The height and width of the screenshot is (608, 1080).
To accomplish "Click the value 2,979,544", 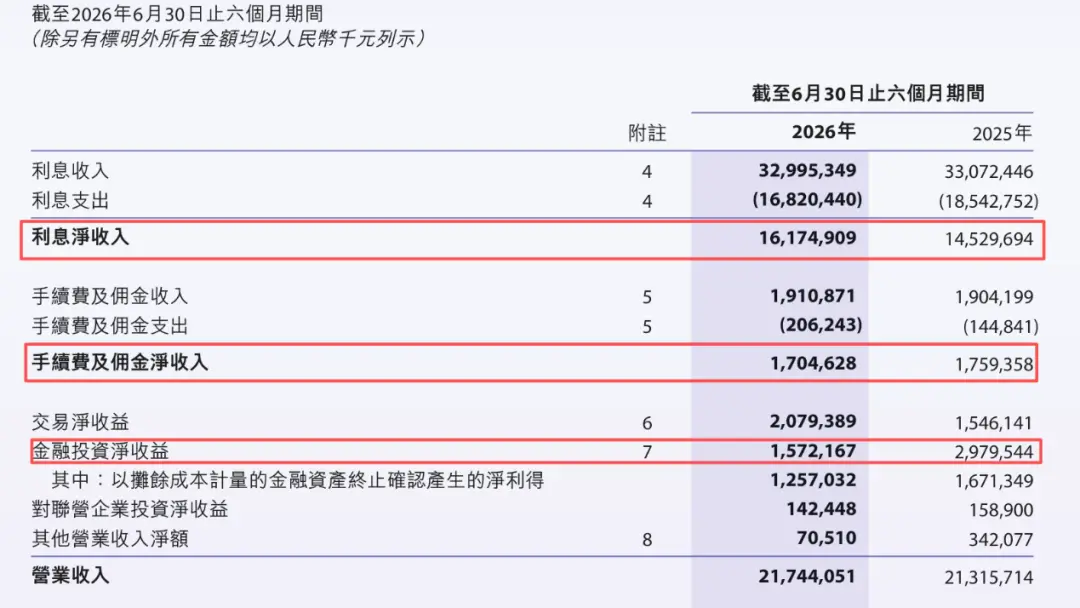I will (994, 452).
